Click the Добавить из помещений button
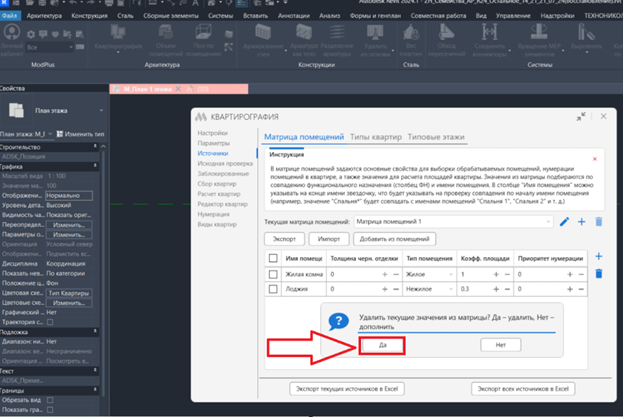Screen dimensions: 623x417 pos(395,239)
